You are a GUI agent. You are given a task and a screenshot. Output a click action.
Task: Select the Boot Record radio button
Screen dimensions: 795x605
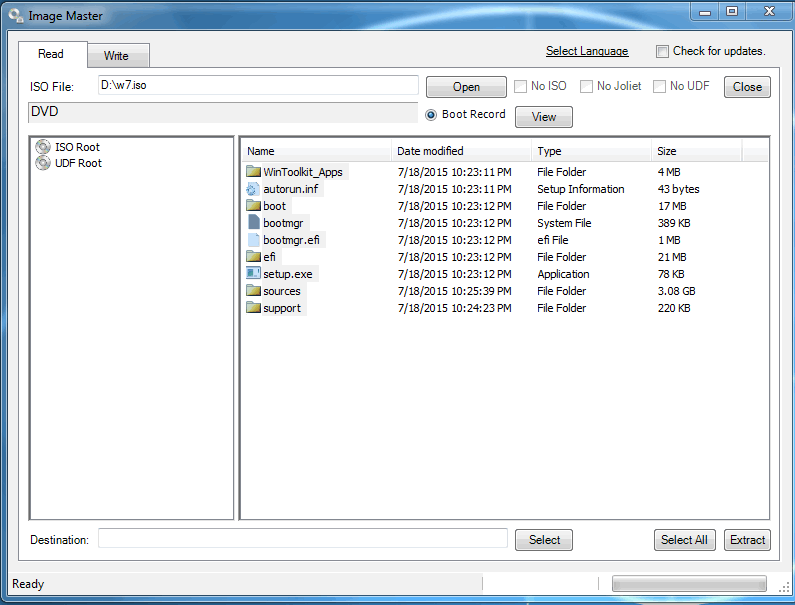[431, 115]
